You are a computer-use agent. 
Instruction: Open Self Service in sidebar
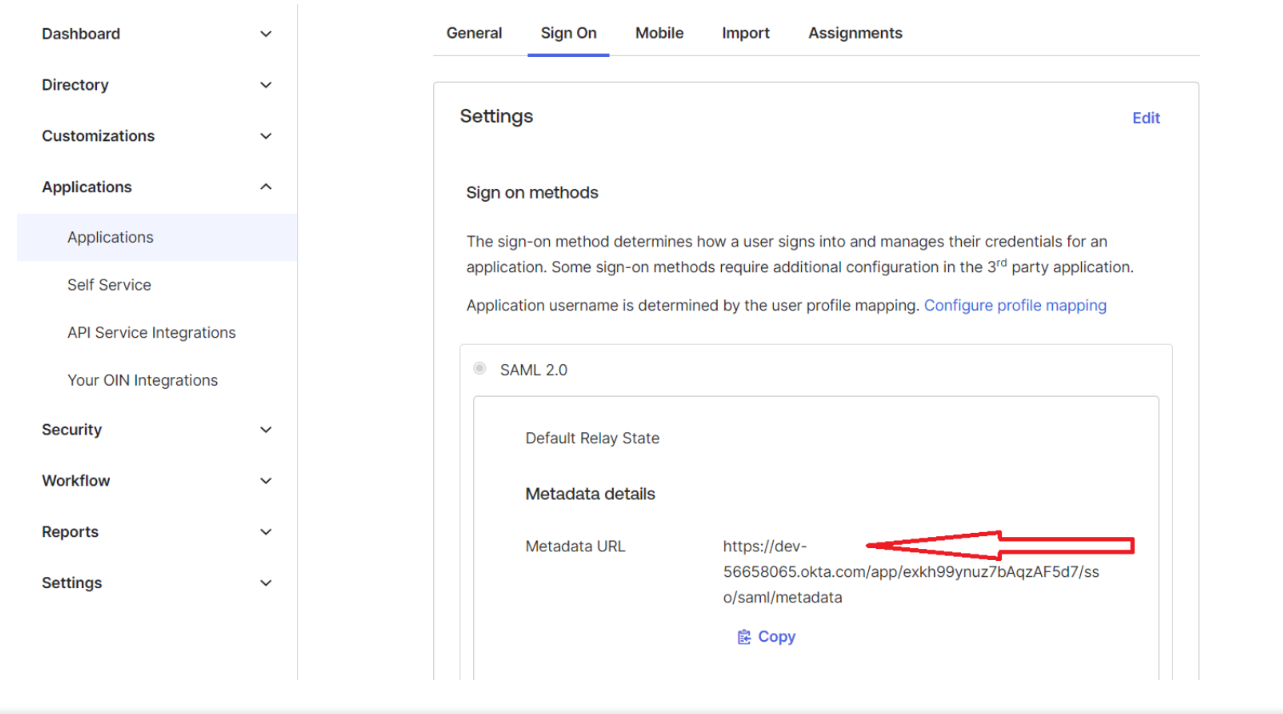pos(109,285)
